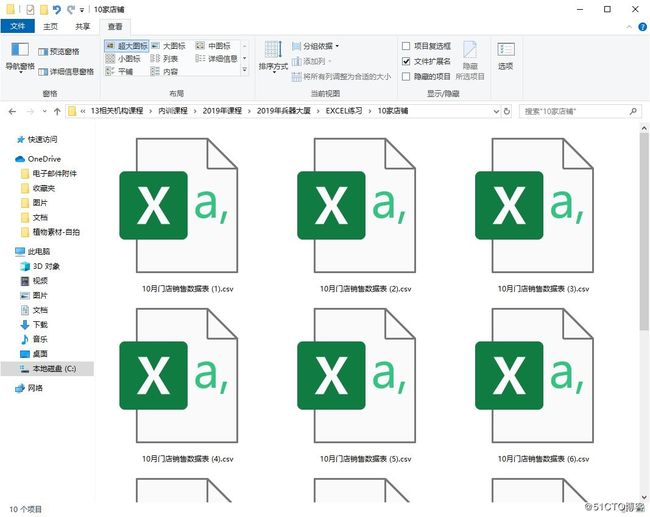The width and height of the screenshot is (650, 517).
Task: Select 快速访问 in navigation pane
Action: pyautogui.click(x=37, y=140)
